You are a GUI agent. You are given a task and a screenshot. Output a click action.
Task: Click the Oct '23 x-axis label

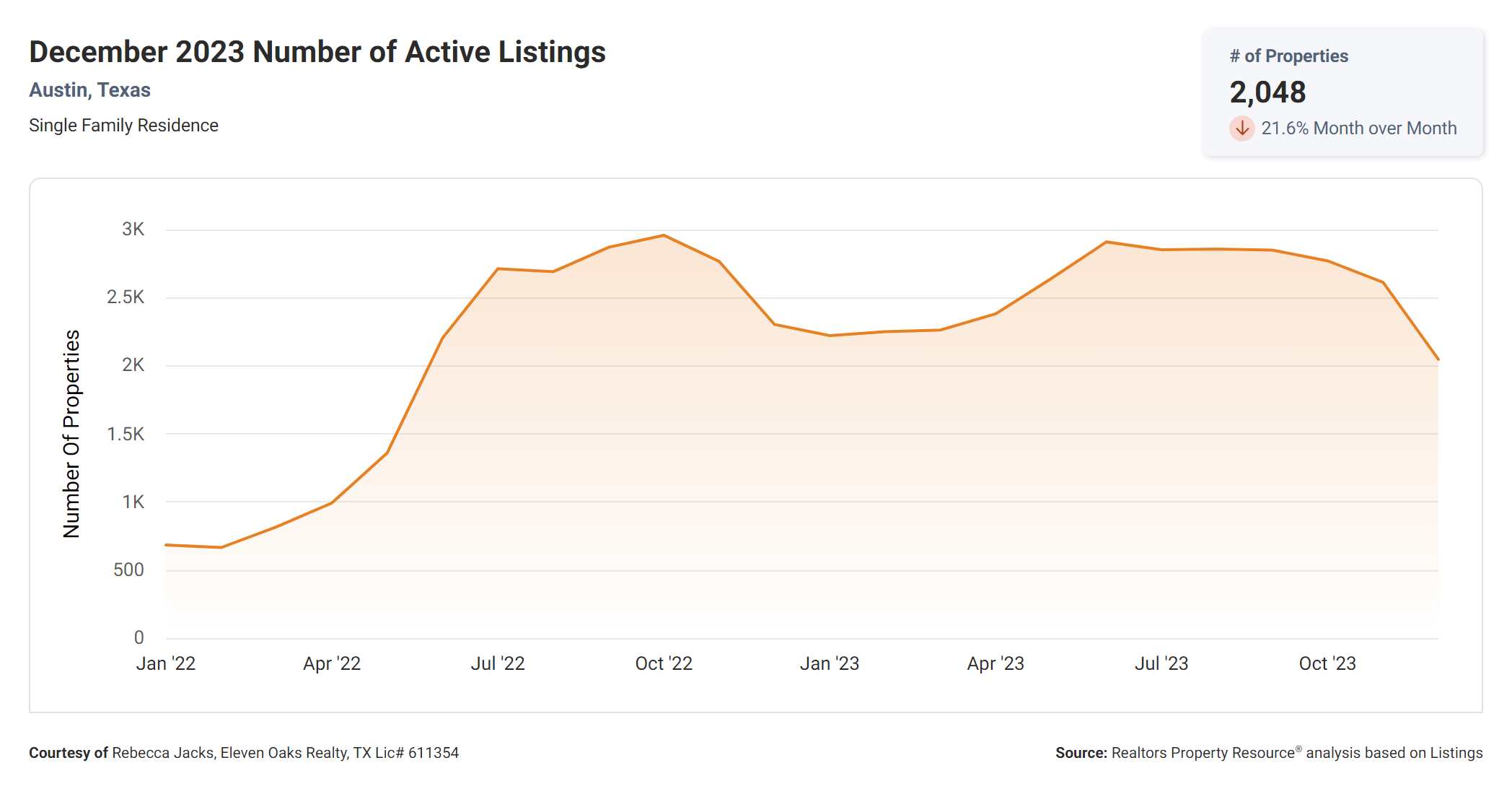pyautogui.click(x=1327, y=663)
